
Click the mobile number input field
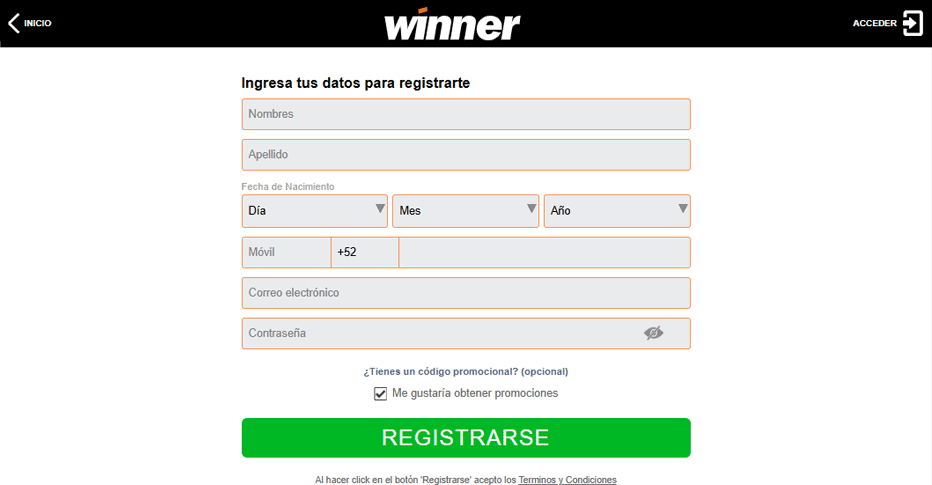(543, 252)
